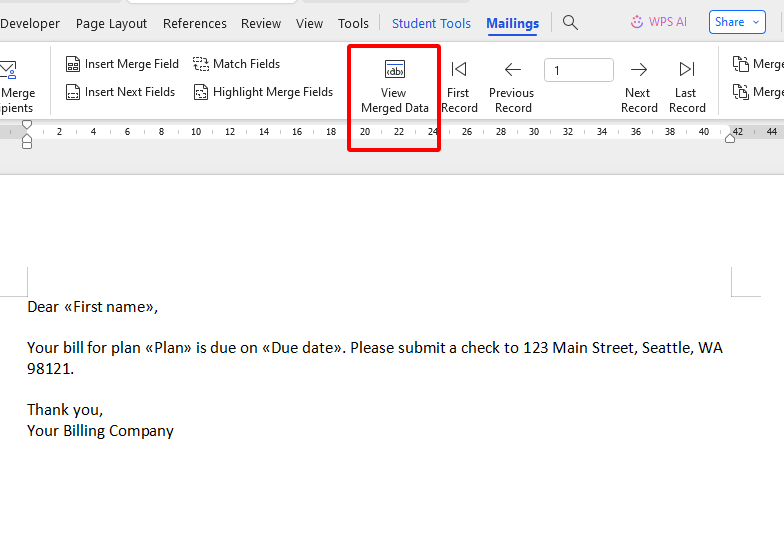Switch to the References tab
The height and width of the screenshot is (559, 784).
coord(194,23)
